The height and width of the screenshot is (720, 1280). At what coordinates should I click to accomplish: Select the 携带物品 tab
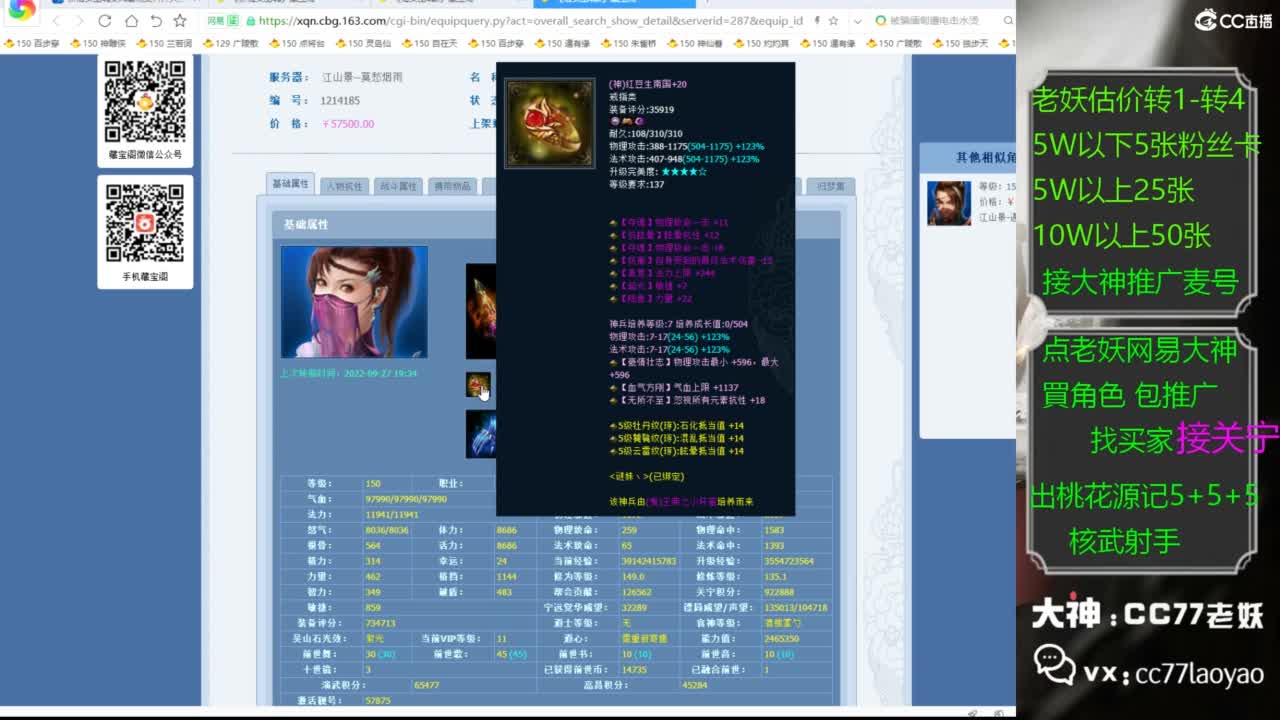pyautogui.click(x=450, y=186)
